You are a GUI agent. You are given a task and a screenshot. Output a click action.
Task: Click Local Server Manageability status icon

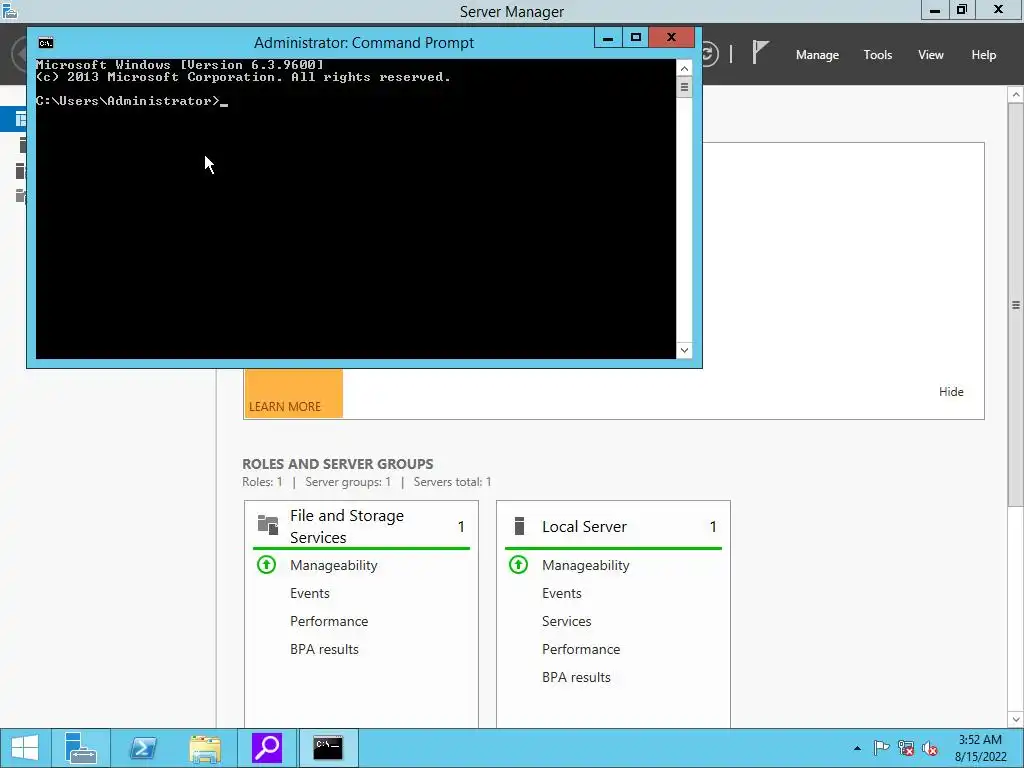pyautogui.click(x=519, y=564)
